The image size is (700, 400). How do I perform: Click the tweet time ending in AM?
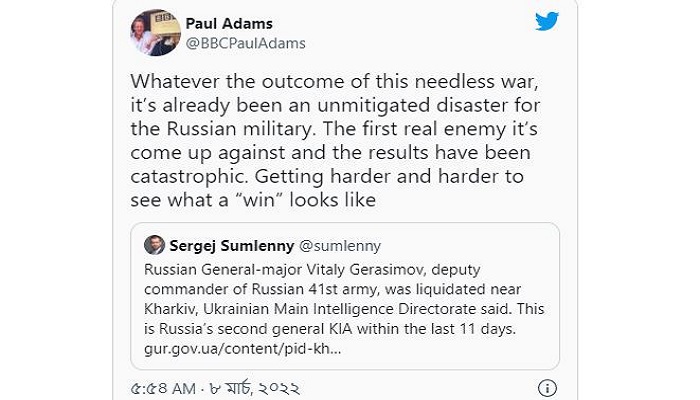point(163,388)
